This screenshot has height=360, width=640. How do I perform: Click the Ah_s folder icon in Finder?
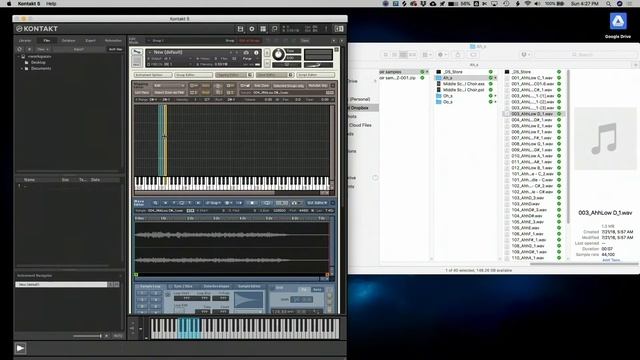(x=439, y=78)
